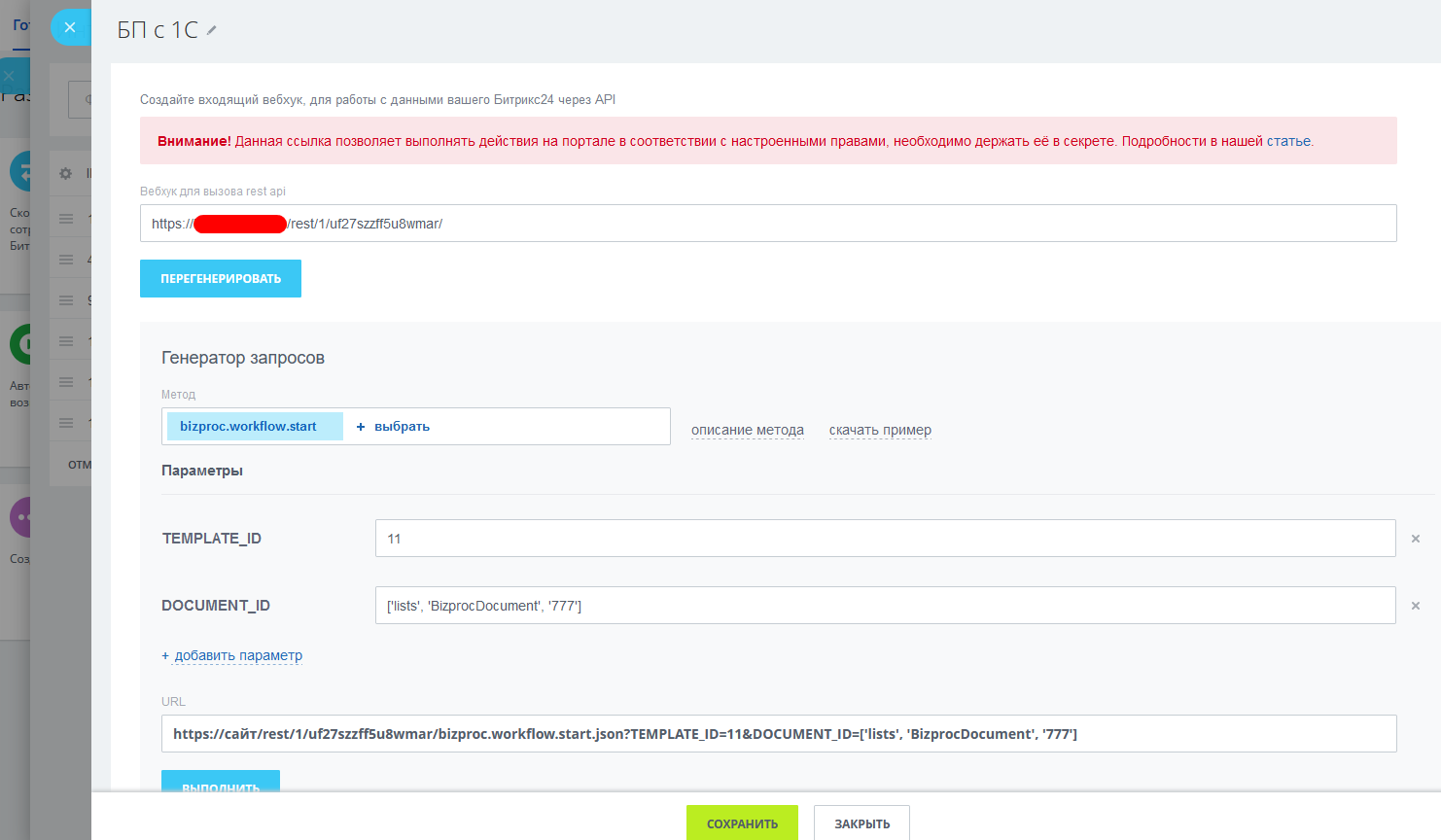Click the Параметры heading
This screenshot has width=1441, height=840.
(x=202, y=471)
